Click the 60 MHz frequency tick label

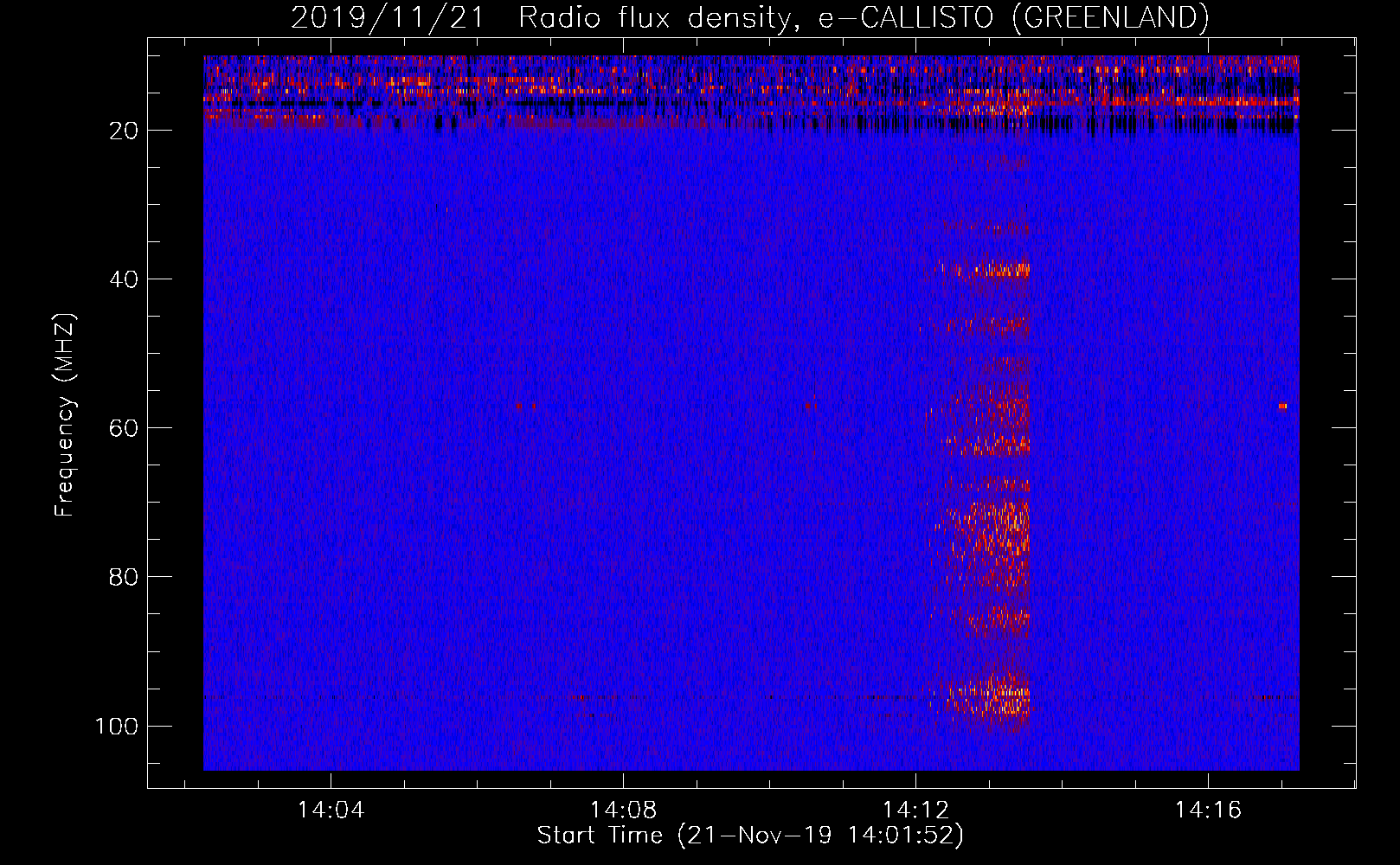[x=124, y=428]
